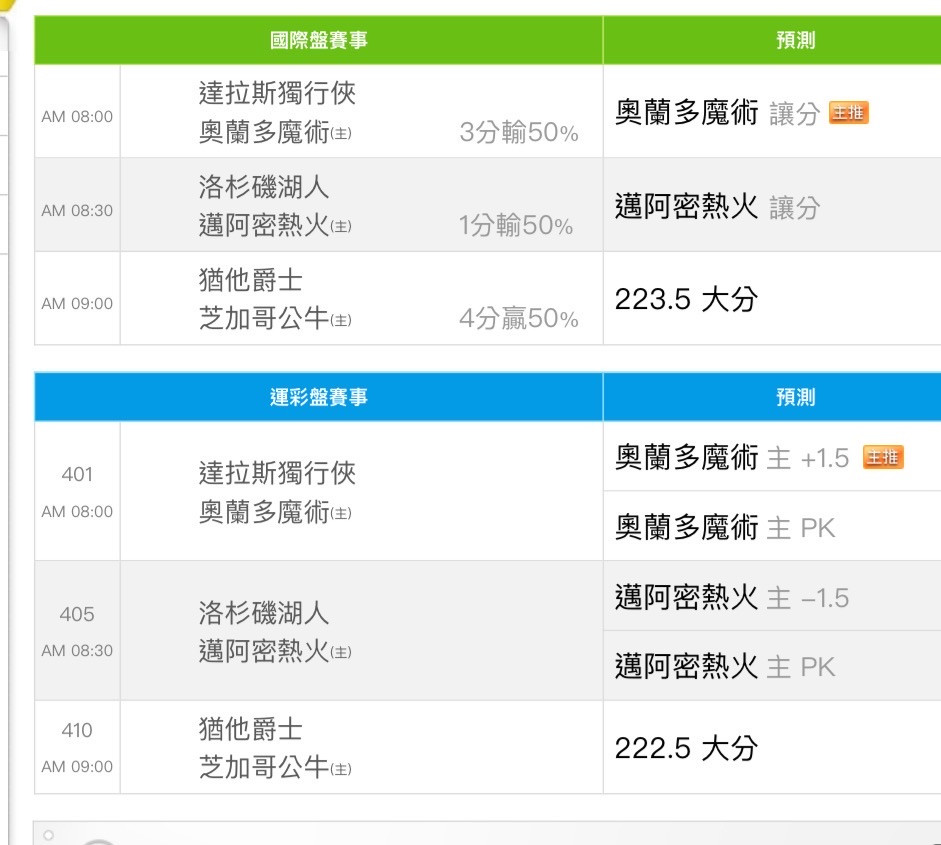Select 邁阿密熱火(主) in the 國際盤賽事 table
This screenshot has height=845, width=941.
pyautogui.click(x=275, y=225)
